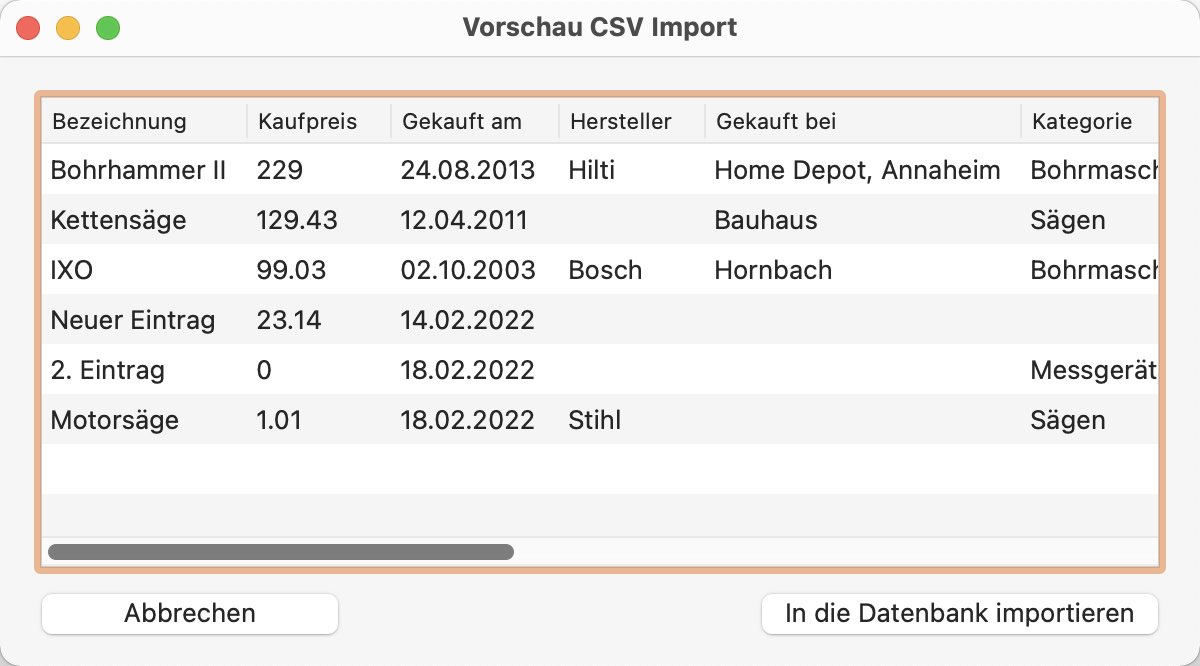
Task: Click In die Datenbank importieren
Action: coord(959,613)
